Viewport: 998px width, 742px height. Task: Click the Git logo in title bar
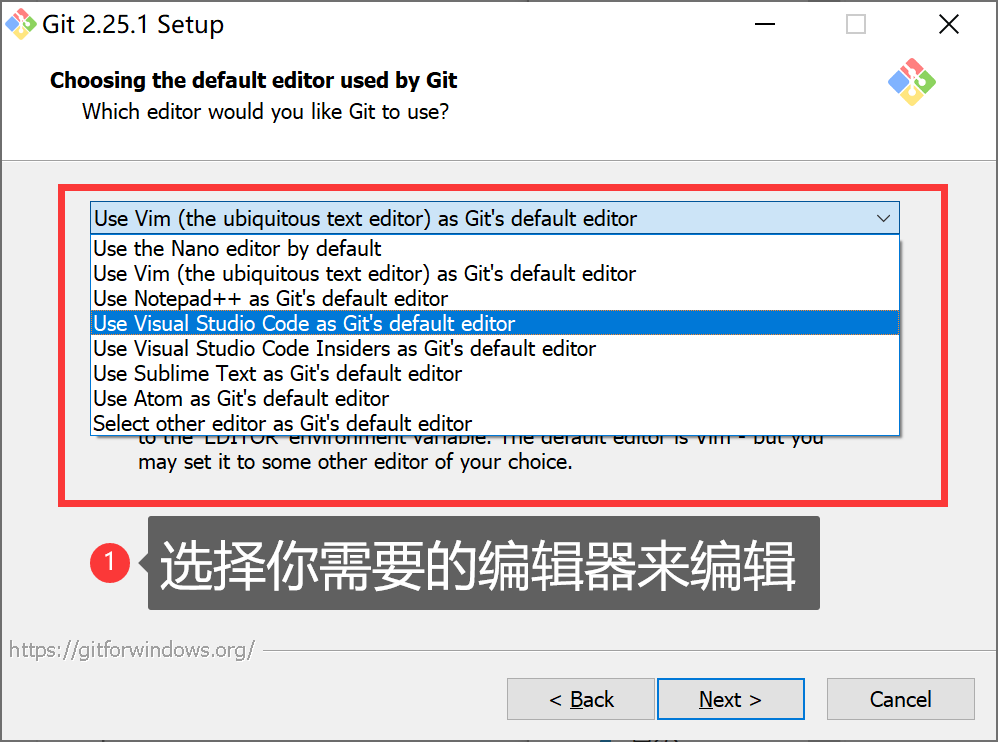coord(20,24)
